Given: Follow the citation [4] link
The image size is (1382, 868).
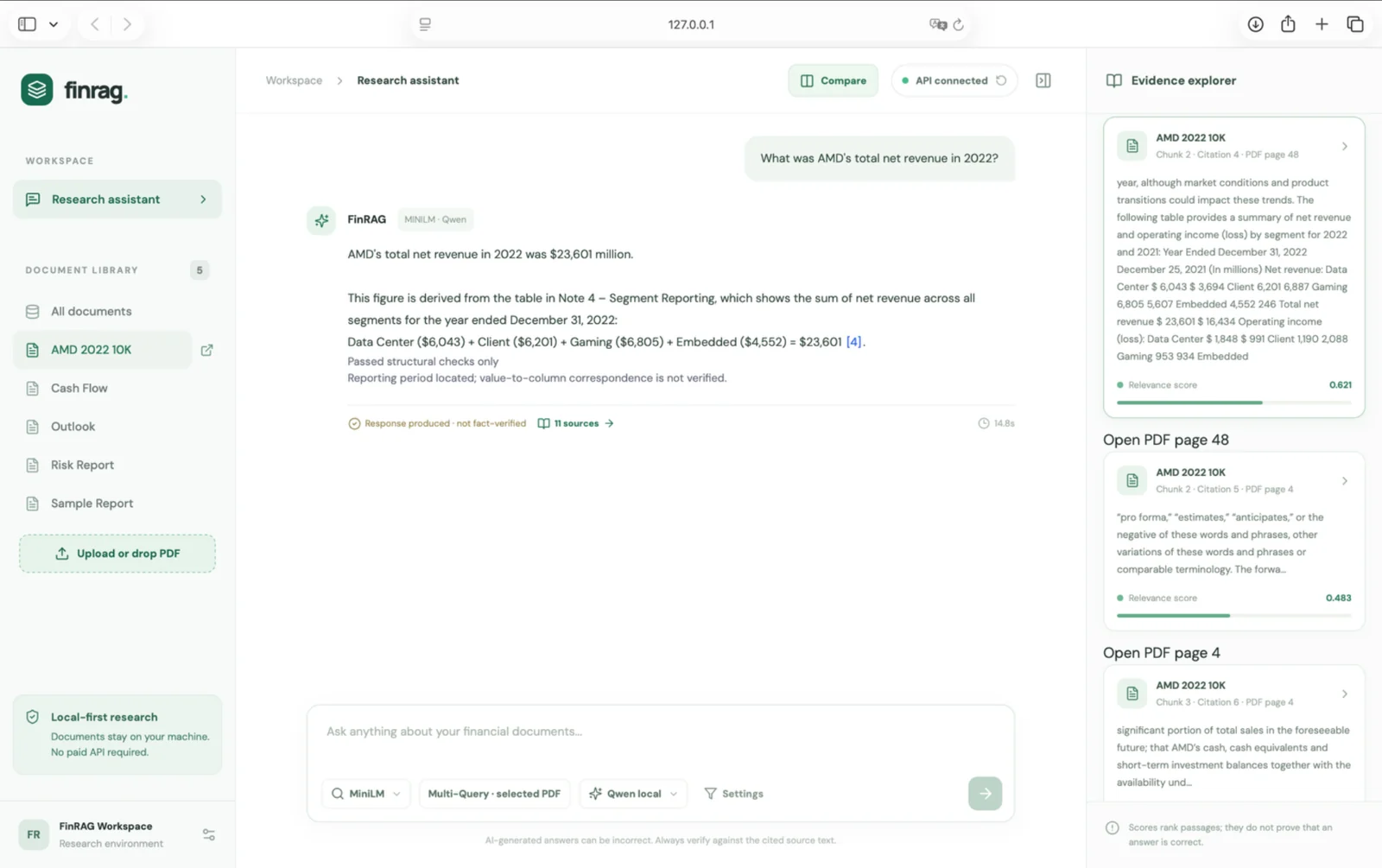Looking at the screenshot, I should click(x=853, y=342).
